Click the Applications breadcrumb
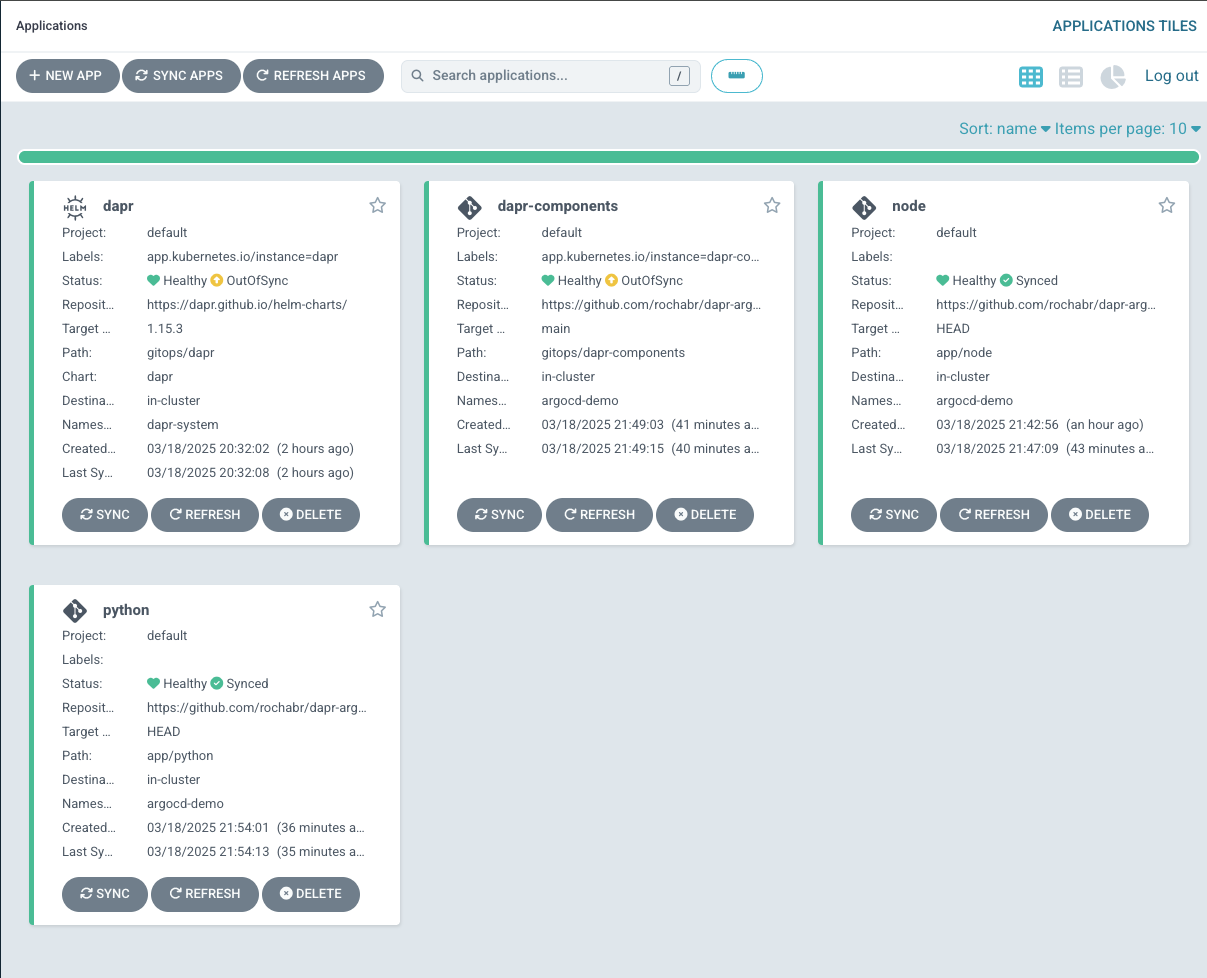This screenshot has width=1207, height=978. [52, 26]
